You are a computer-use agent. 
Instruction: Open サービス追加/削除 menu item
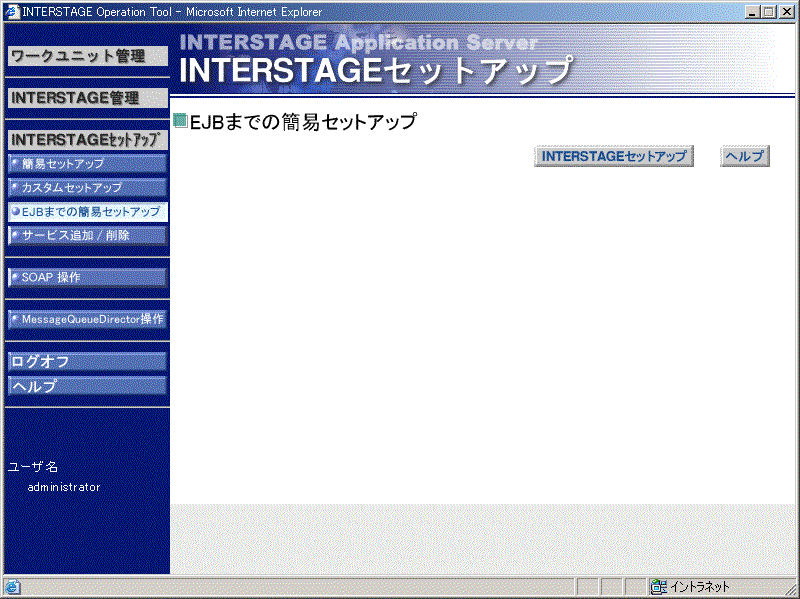point(87,236)
